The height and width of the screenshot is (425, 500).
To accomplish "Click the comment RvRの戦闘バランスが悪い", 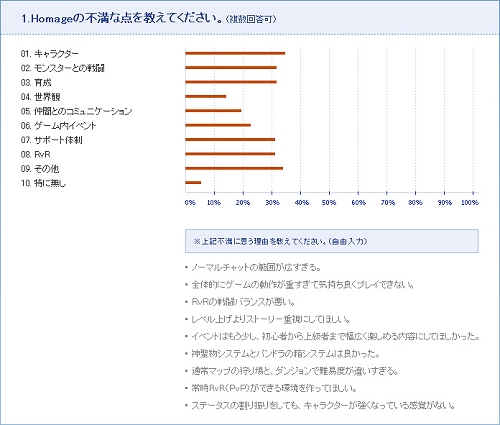I will [x=243, y=302].
